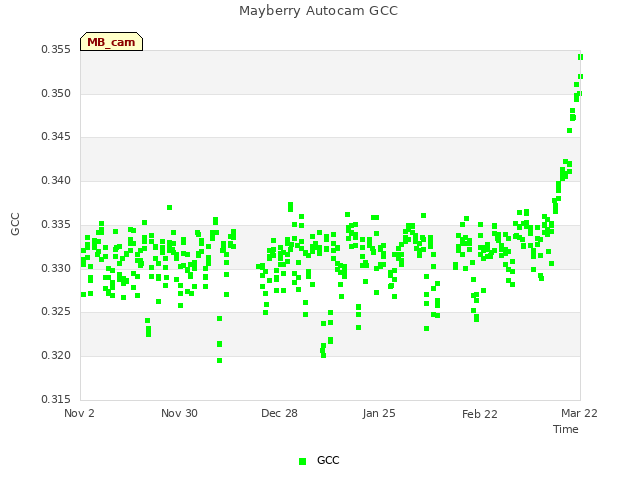Click the 0.325 y-axis tick label
Screen dimensions: 640x480
click(56, 312)
